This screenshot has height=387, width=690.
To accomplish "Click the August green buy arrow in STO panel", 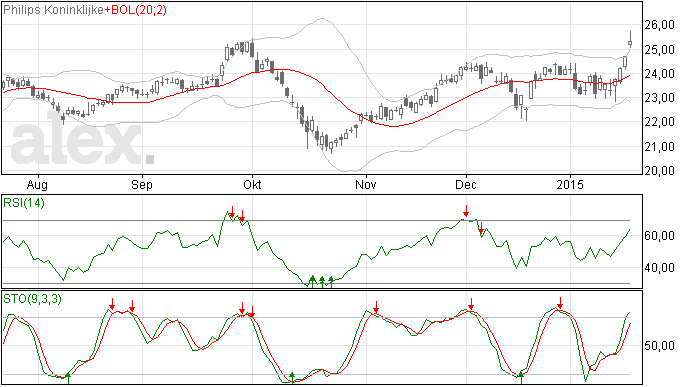I will [x=68, y=378].
